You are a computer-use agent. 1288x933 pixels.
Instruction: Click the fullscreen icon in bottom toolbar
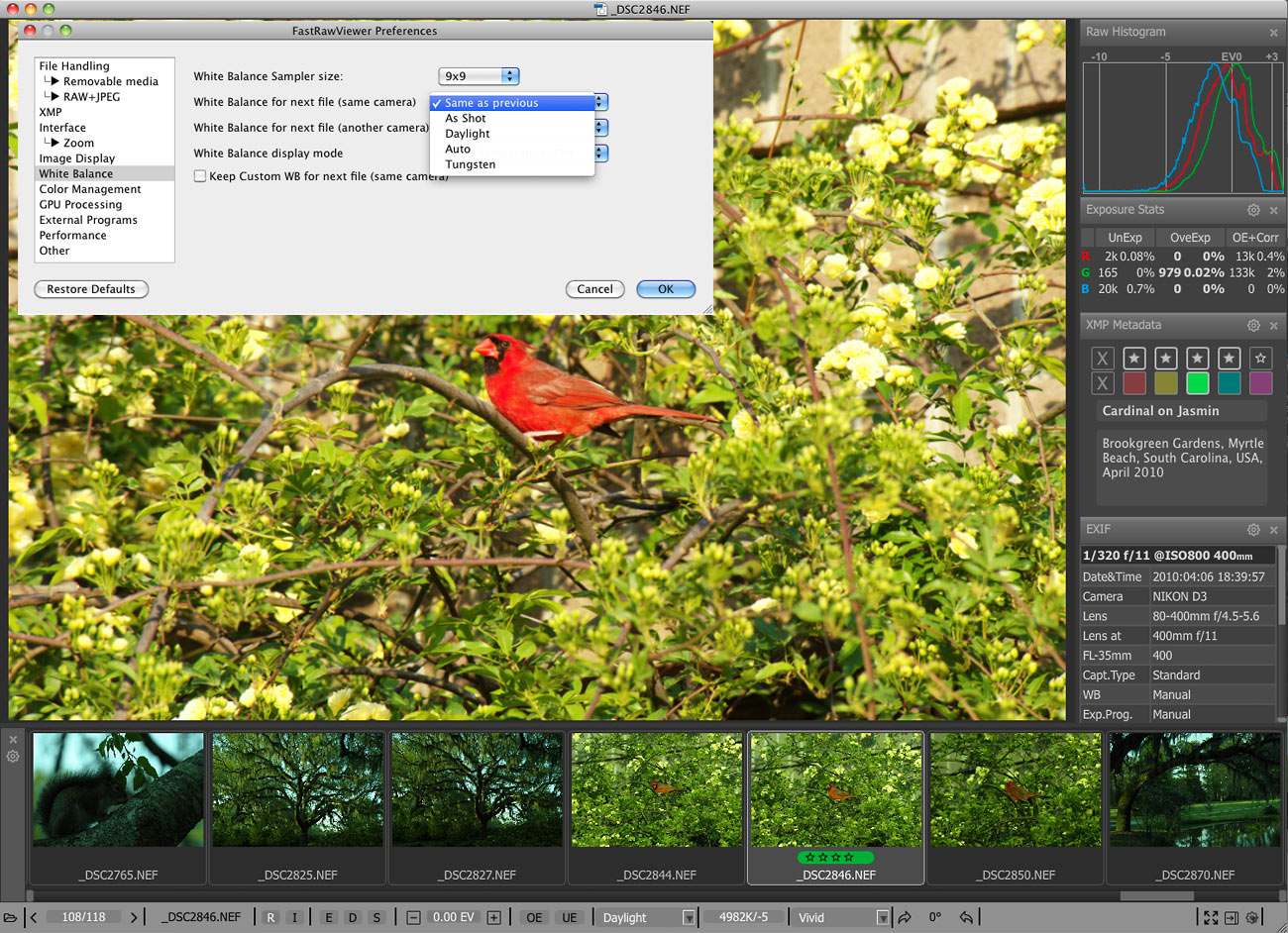pos(1211,918)
